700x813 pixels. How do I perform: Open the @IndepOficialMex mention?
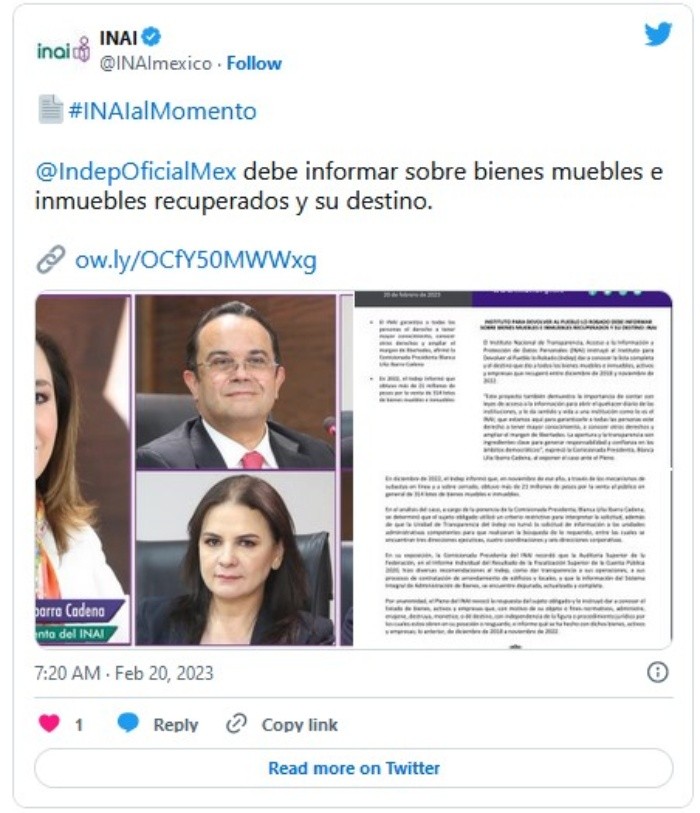[x=136, y=172]
